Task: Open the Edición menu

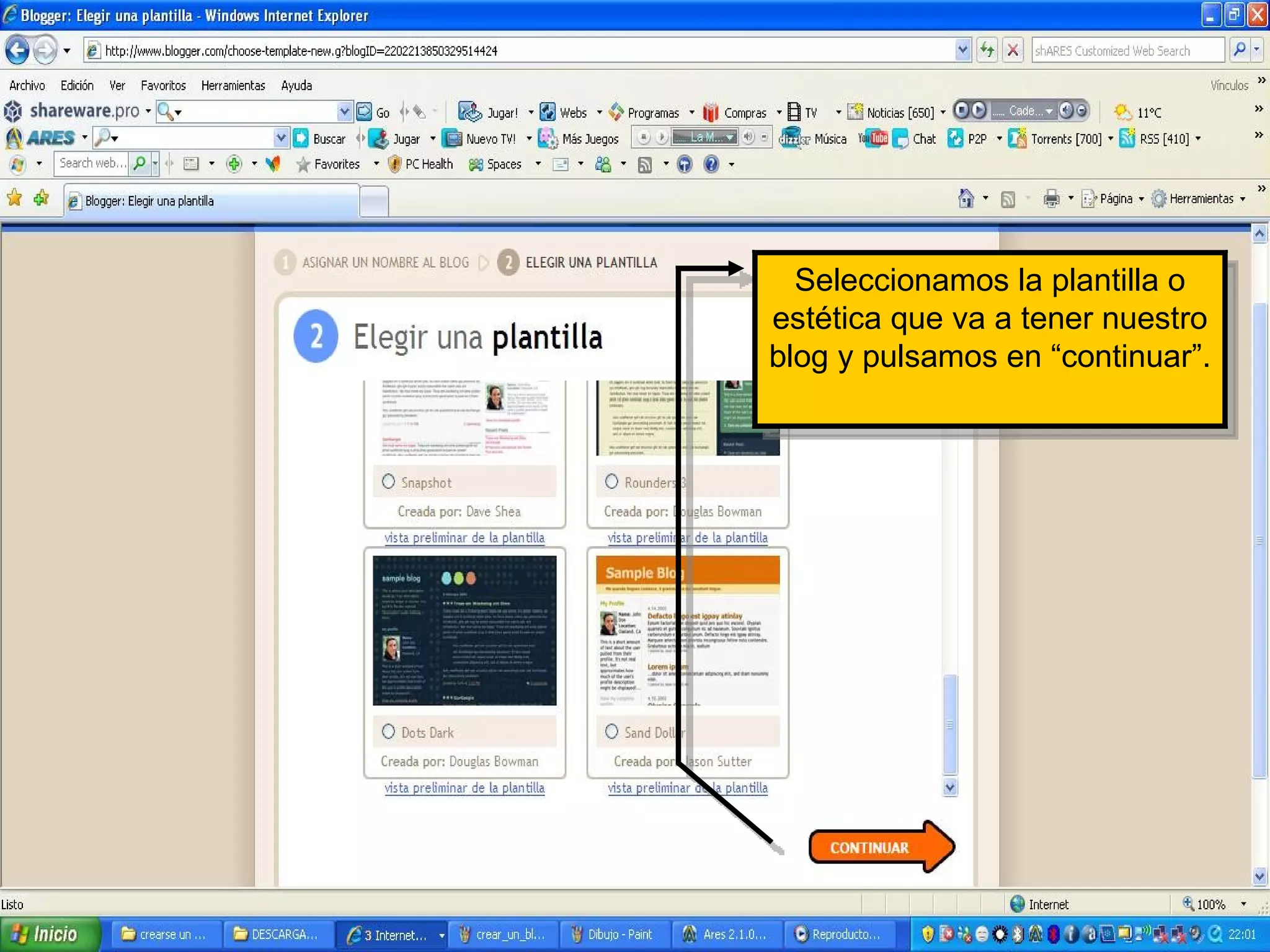Action: [77, 86]
